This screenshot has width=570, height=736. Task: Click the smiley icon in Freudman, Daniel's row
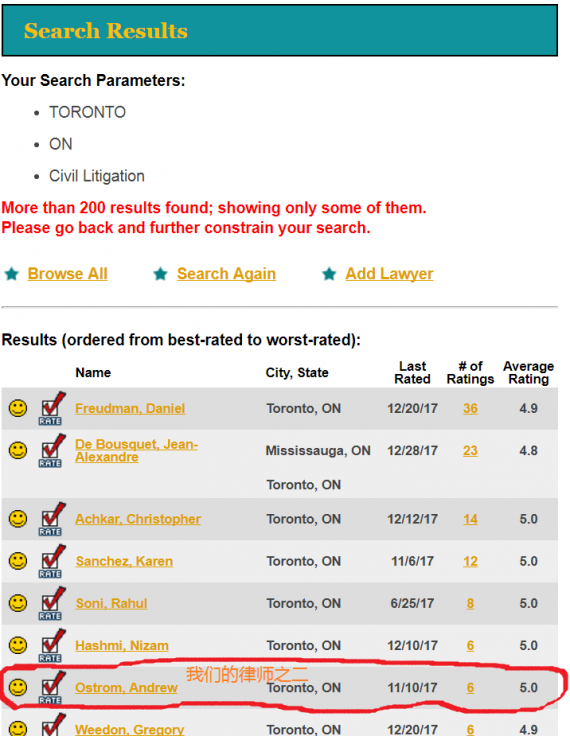pos(18,408)
